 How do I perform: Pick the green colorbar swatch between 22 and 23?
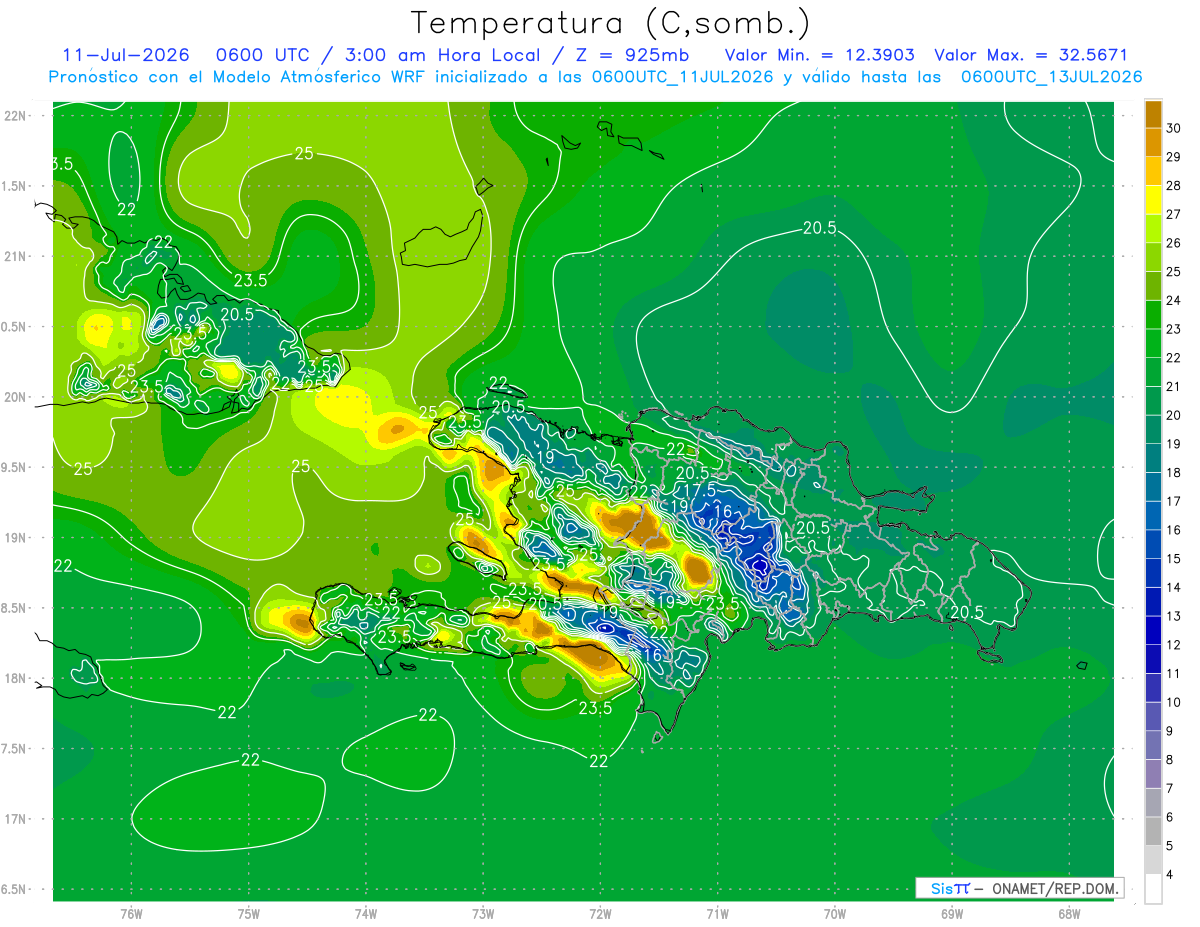click(x=1153, y=343)
